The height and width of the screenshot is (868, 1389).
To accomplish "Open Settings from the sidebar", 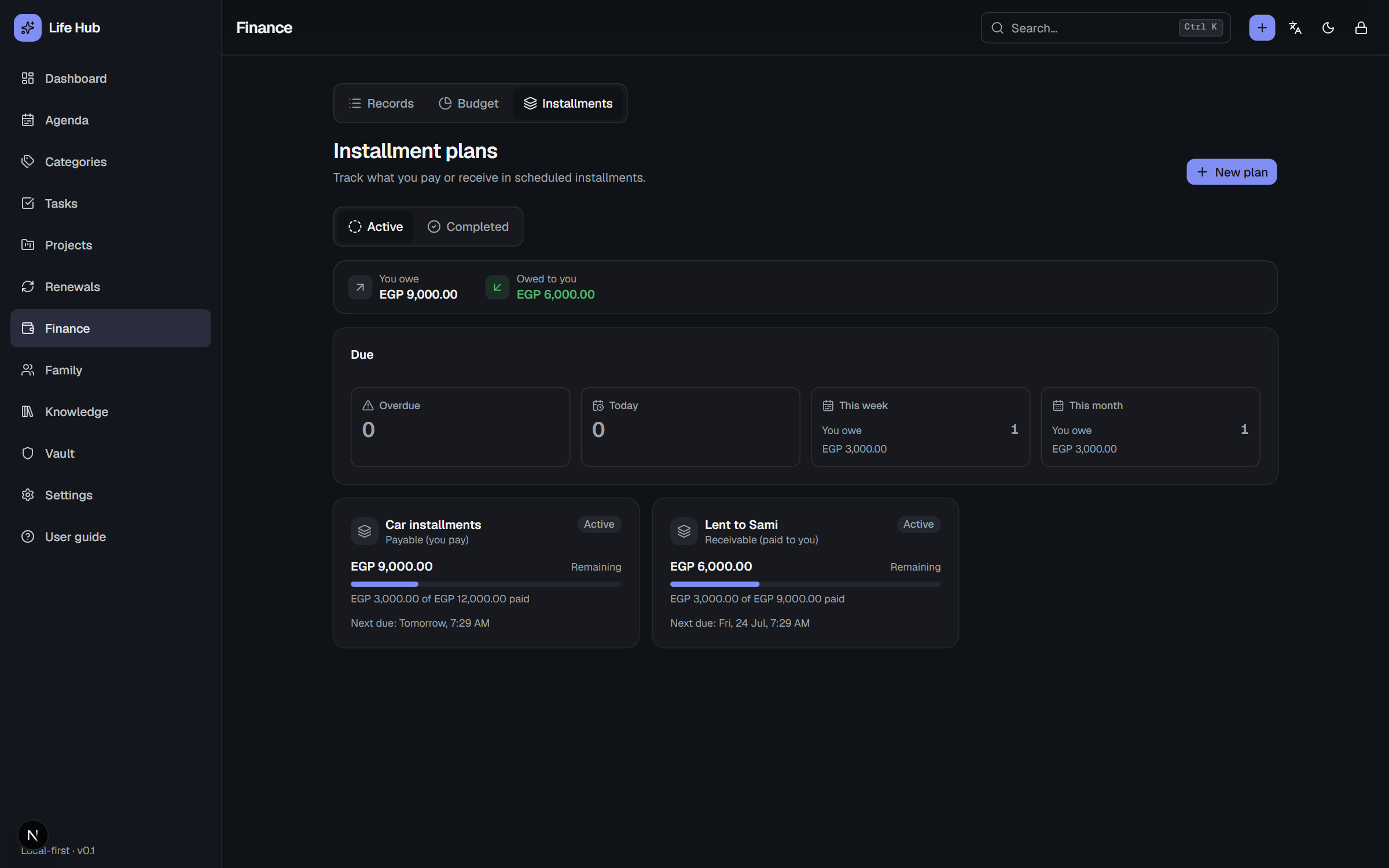I will [x=111, y=495].
